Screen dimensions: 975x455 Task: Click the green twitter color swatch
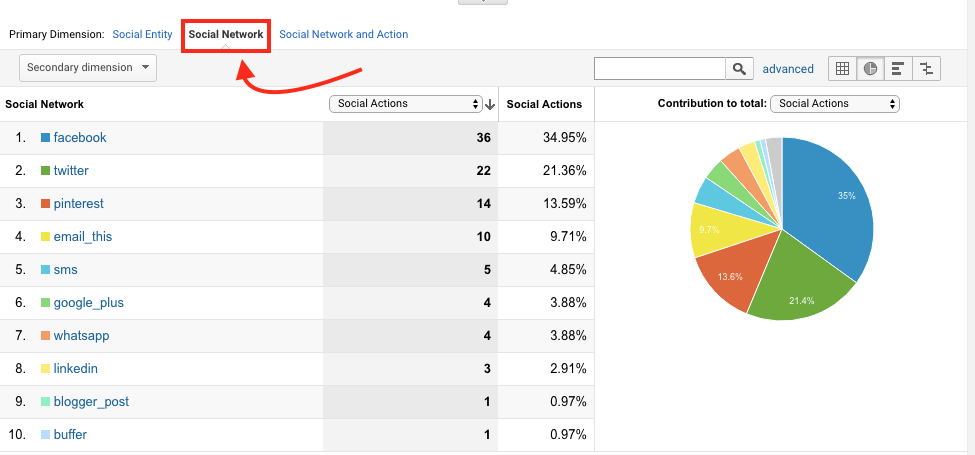coord(45,171)
